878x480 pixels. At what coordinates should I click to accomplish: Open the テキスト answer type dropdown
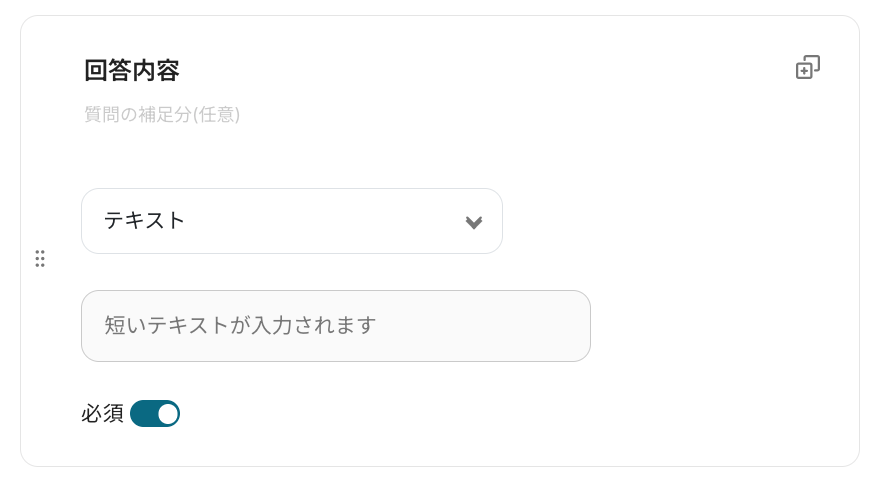[291, 221]
